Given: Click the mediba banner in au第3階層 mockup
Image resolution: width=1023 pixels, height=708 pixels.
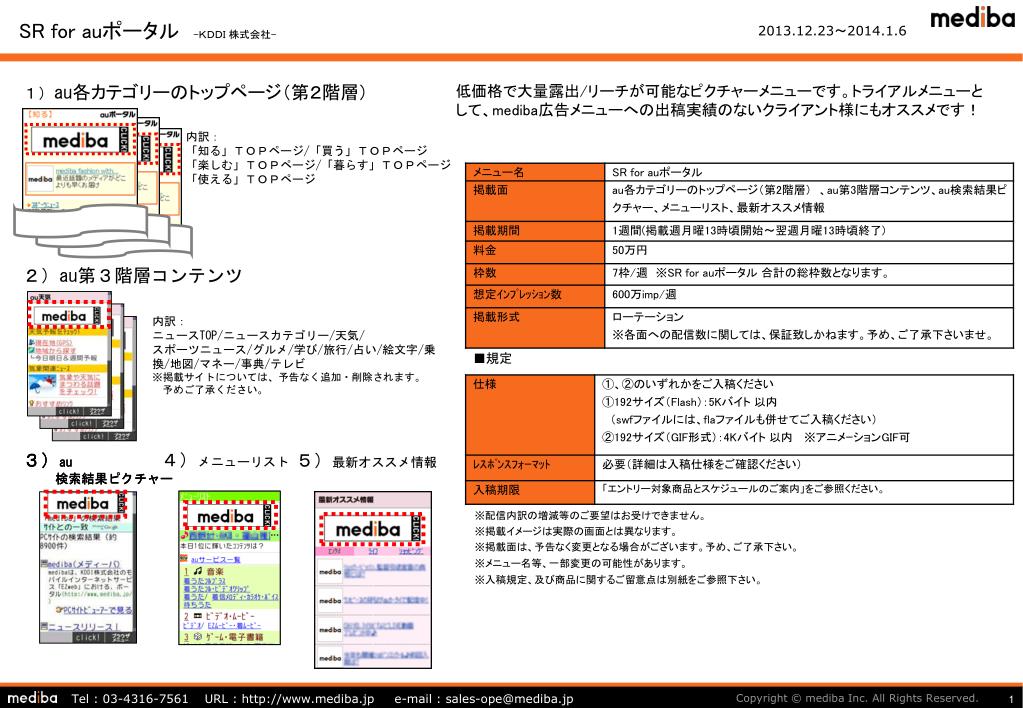Looking at the screenshot, I should (67, 316).
